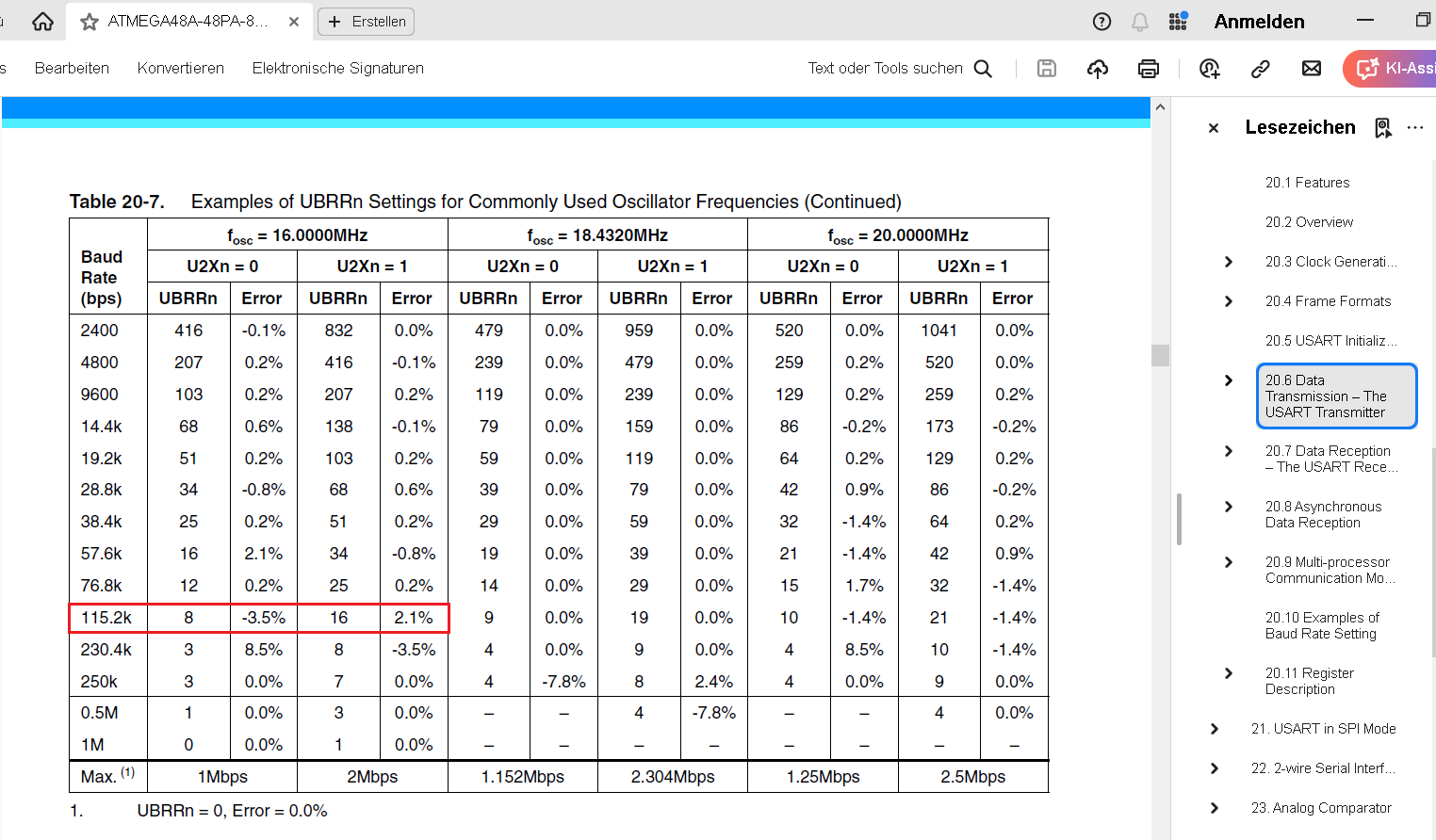The image size is (1436, 840).
Task: Click the 115.2k baud rate cell
Action: (106, 618)
